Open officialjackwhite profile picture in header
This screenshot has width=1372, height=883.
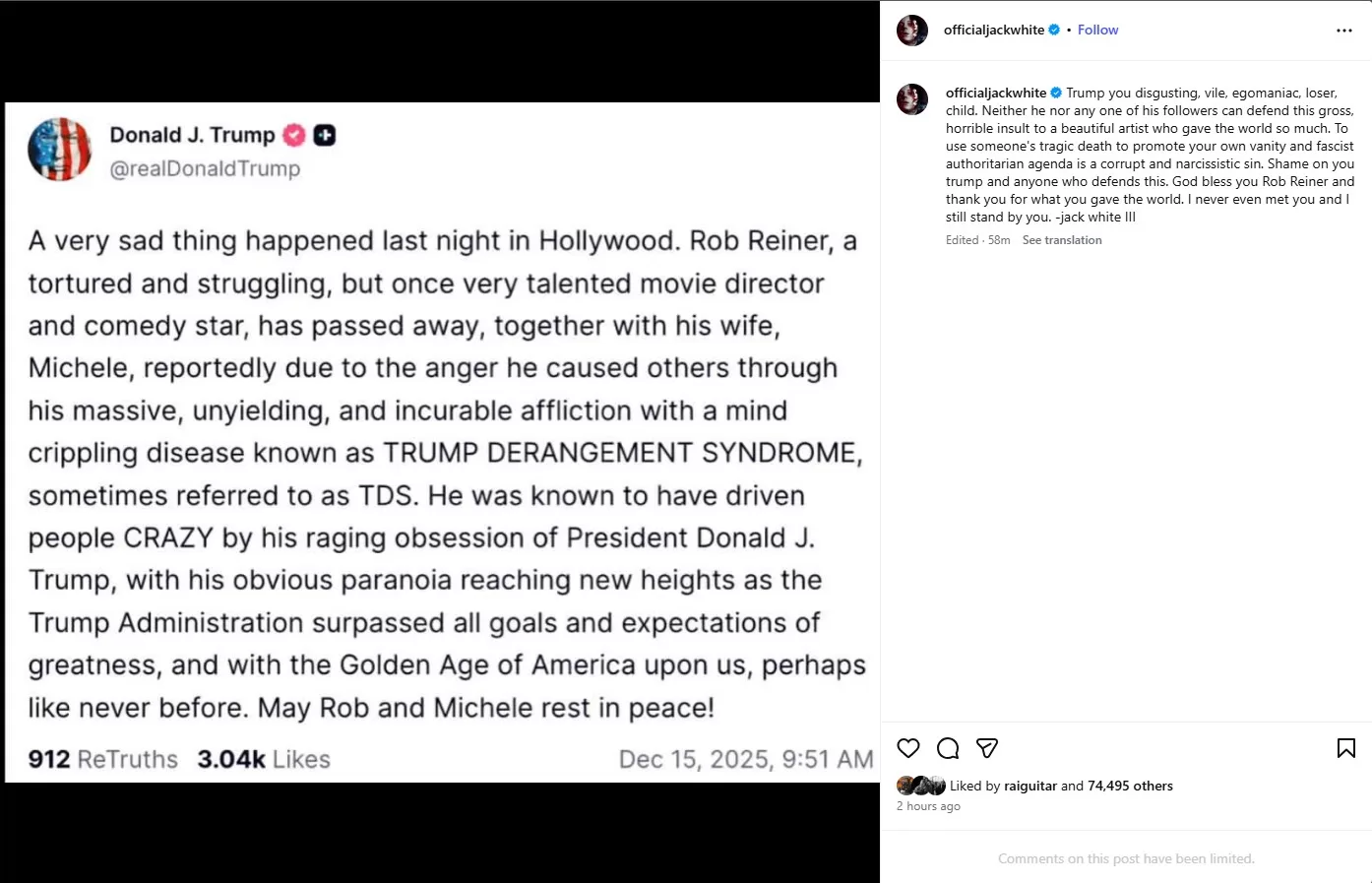pyautogui.click(x=912, y=31)
